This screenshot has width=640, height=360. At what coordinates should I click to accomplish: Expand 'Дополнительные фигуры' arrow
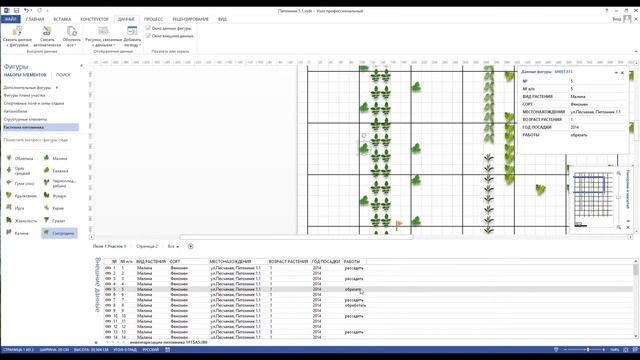(x=57, y=87)
